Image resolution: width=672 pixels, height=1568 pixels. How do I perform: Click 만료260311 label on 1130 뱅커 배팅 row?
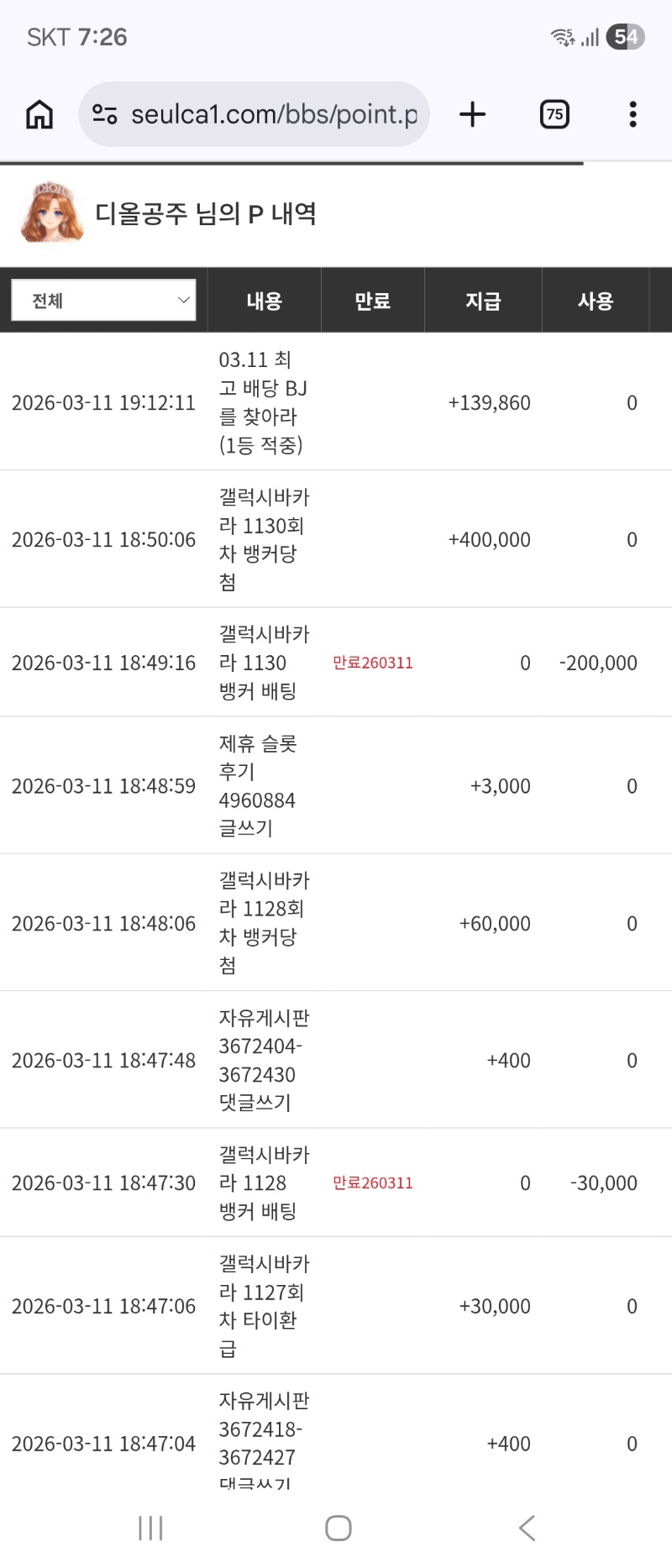pyautogui.click(x=373, y=663)
